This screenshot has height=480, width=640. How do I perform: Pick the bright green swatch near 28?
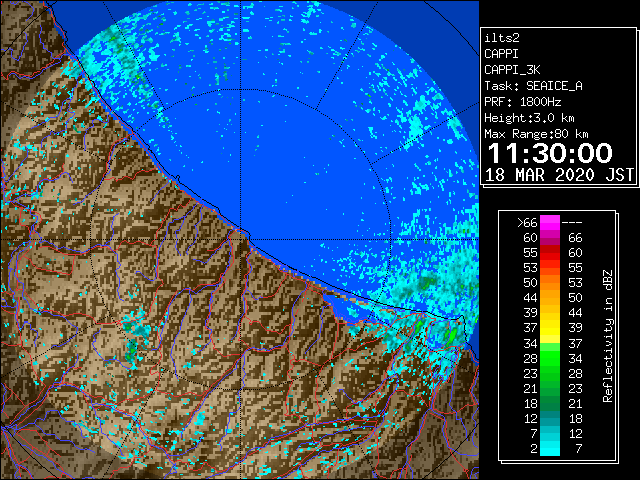pyautogui.click(x=550, y=358)
